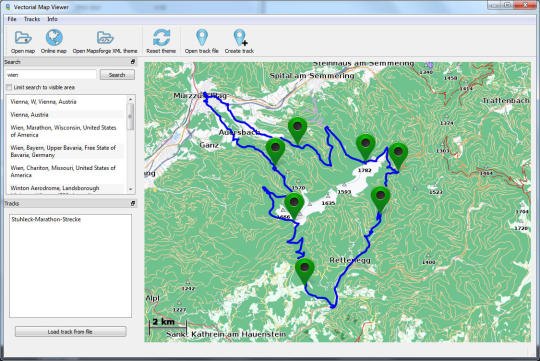Focus the search text field
Image resolution: width=540 pixels, height=361 pixels.
point(51,75)
